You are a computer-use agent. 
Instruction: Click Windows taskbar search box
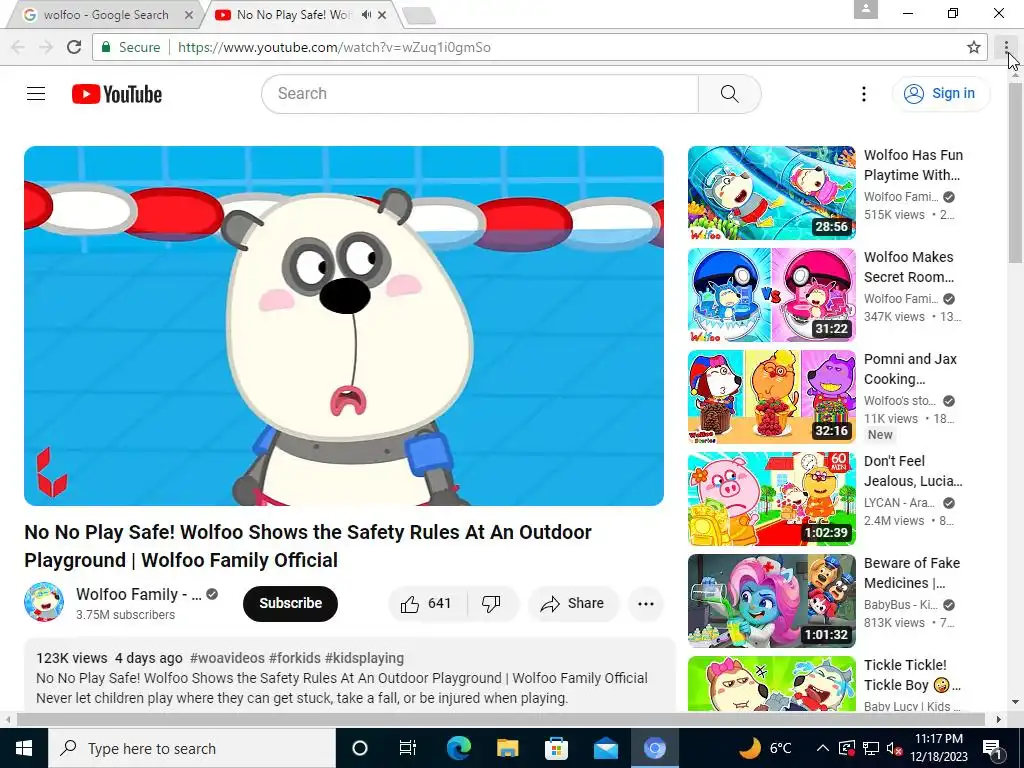point(191,748)
